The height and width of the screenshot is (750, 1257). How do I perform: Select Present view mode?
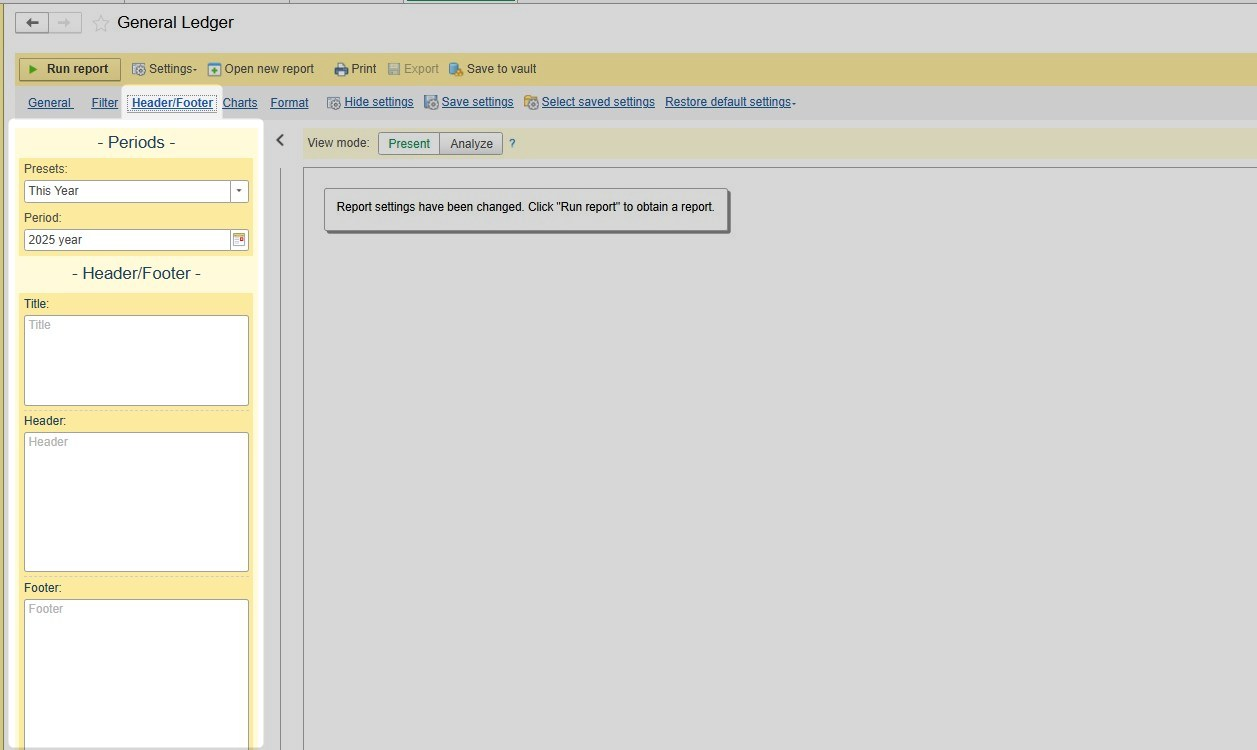(409, 144)
